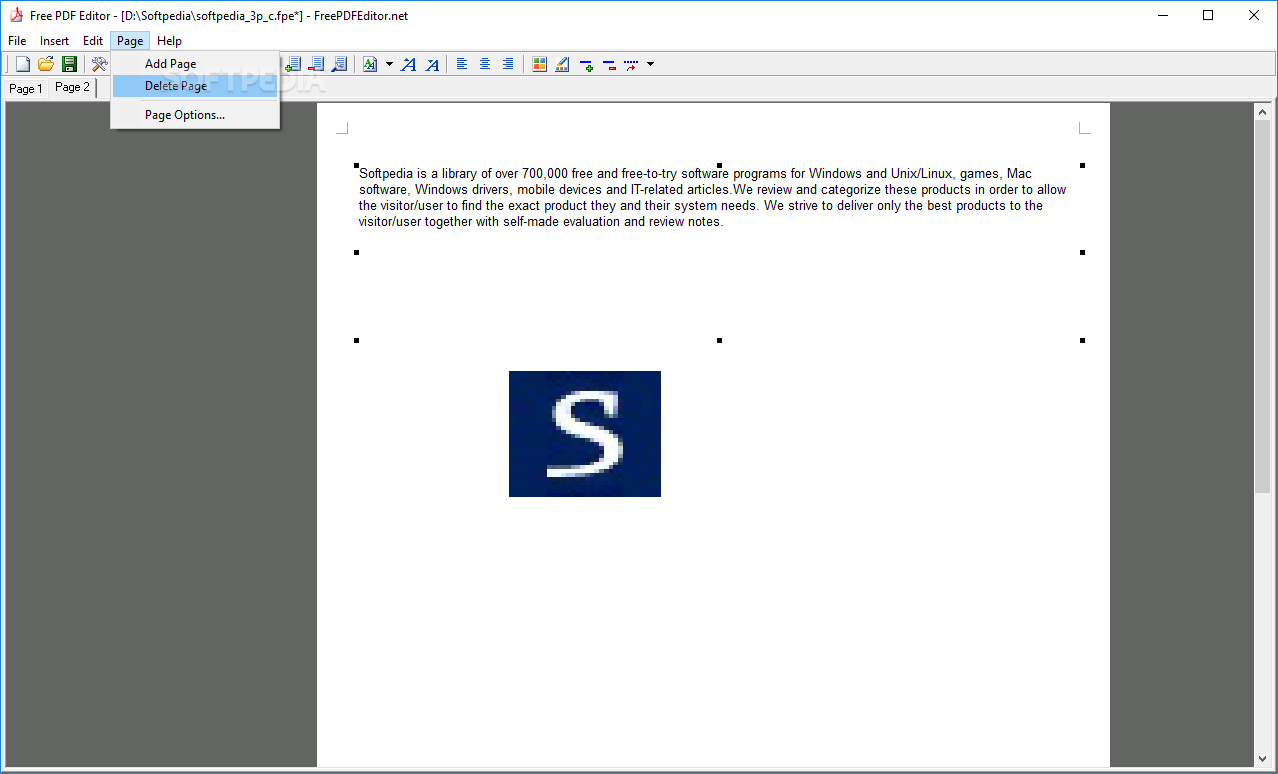Open Page Options... from the menu
The height and width of the screenshot is (774, 1278).
195,115
